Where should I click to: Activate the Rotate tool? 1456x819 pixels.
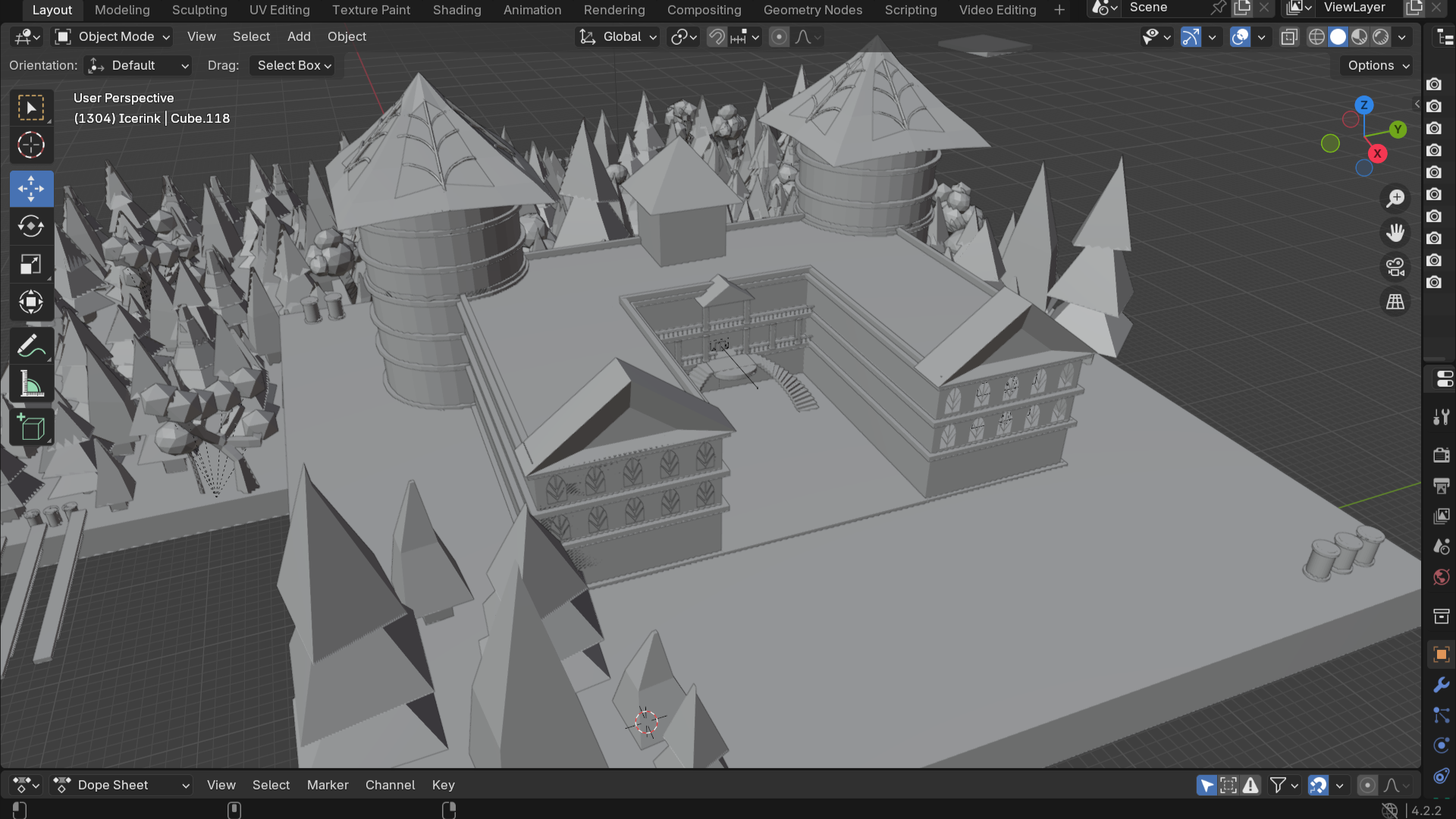point(31,226)
